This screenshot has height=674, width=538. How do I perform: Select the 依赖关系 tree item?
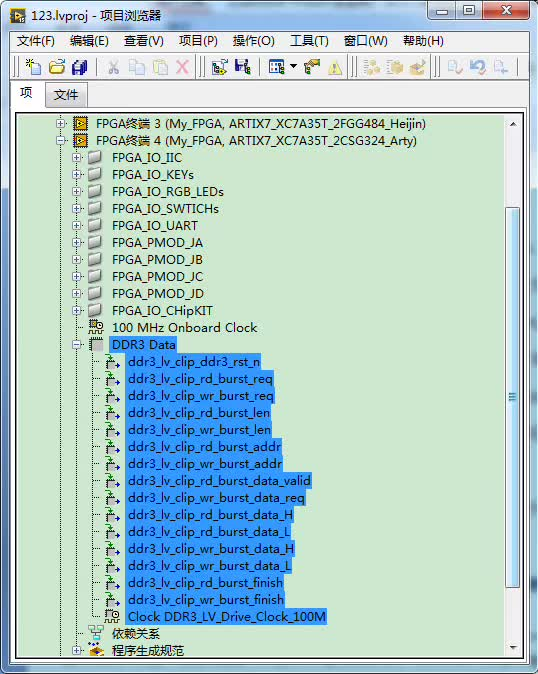pos(135,633)
